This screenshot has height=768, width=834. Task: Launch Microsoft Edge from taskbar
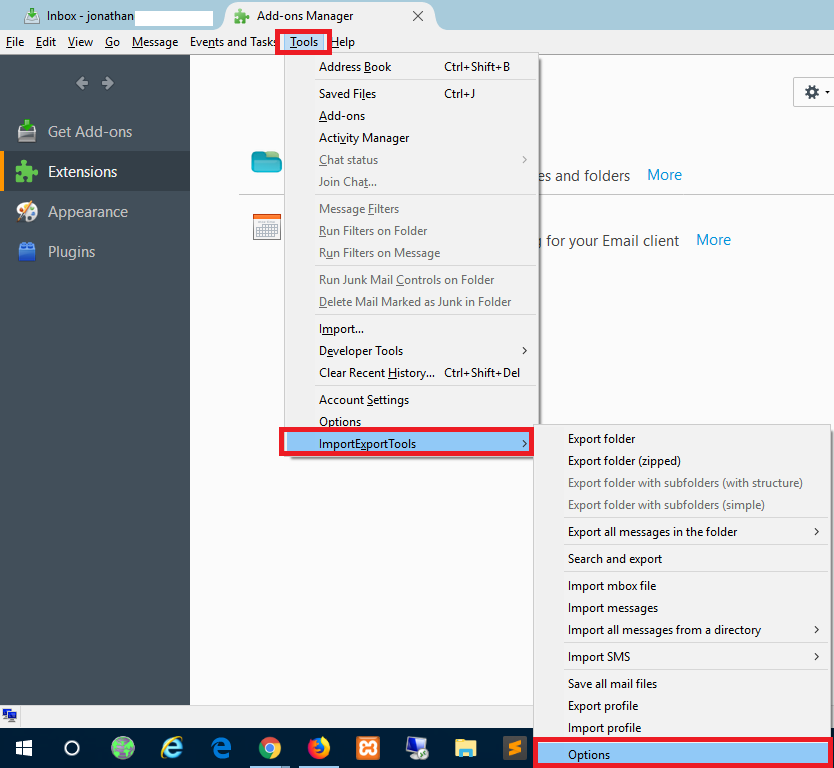221,748
